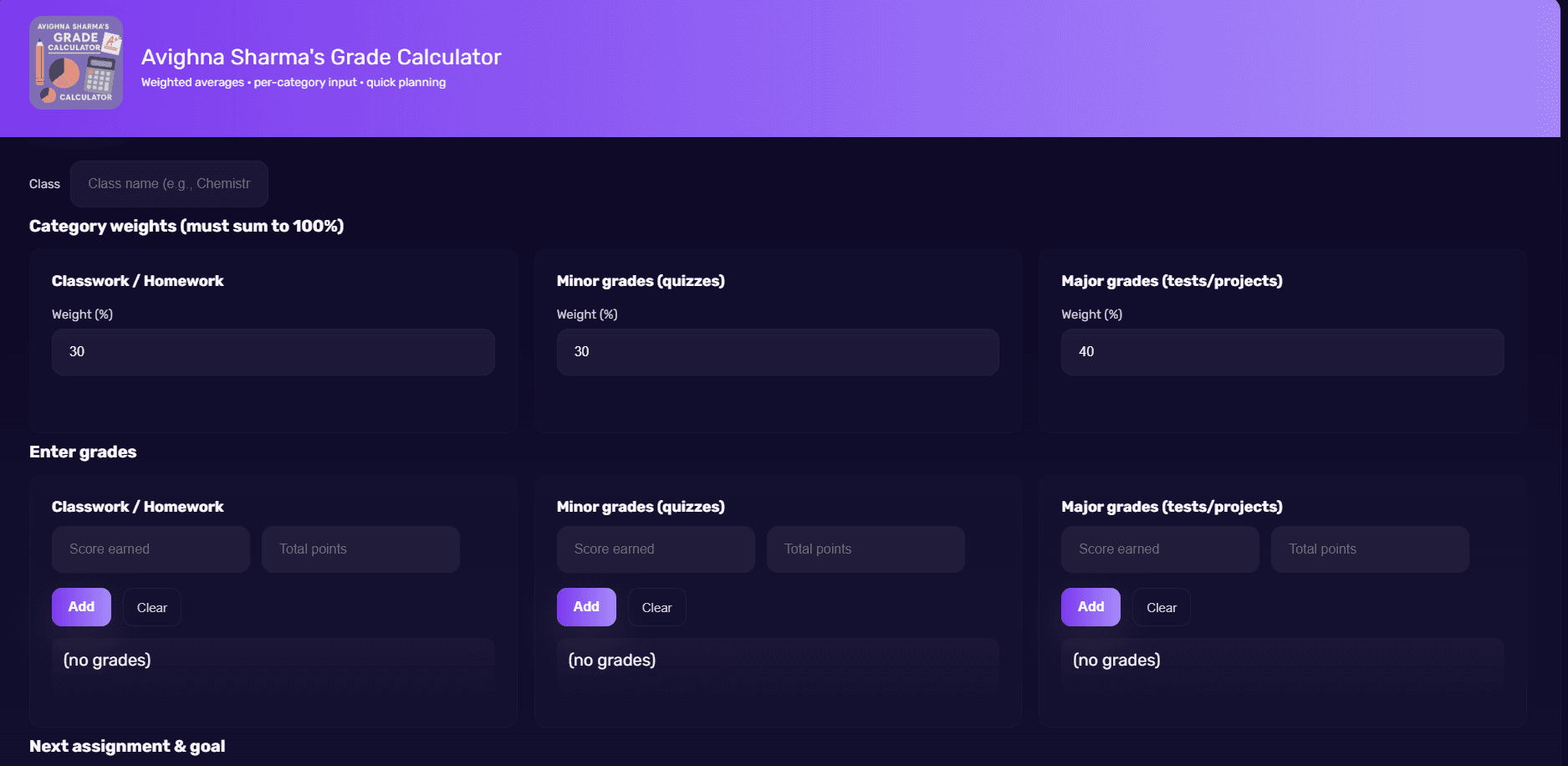
Task: Select the Classwork / Homework weight field
Action: pyautogui.click(x=273, y=352)
